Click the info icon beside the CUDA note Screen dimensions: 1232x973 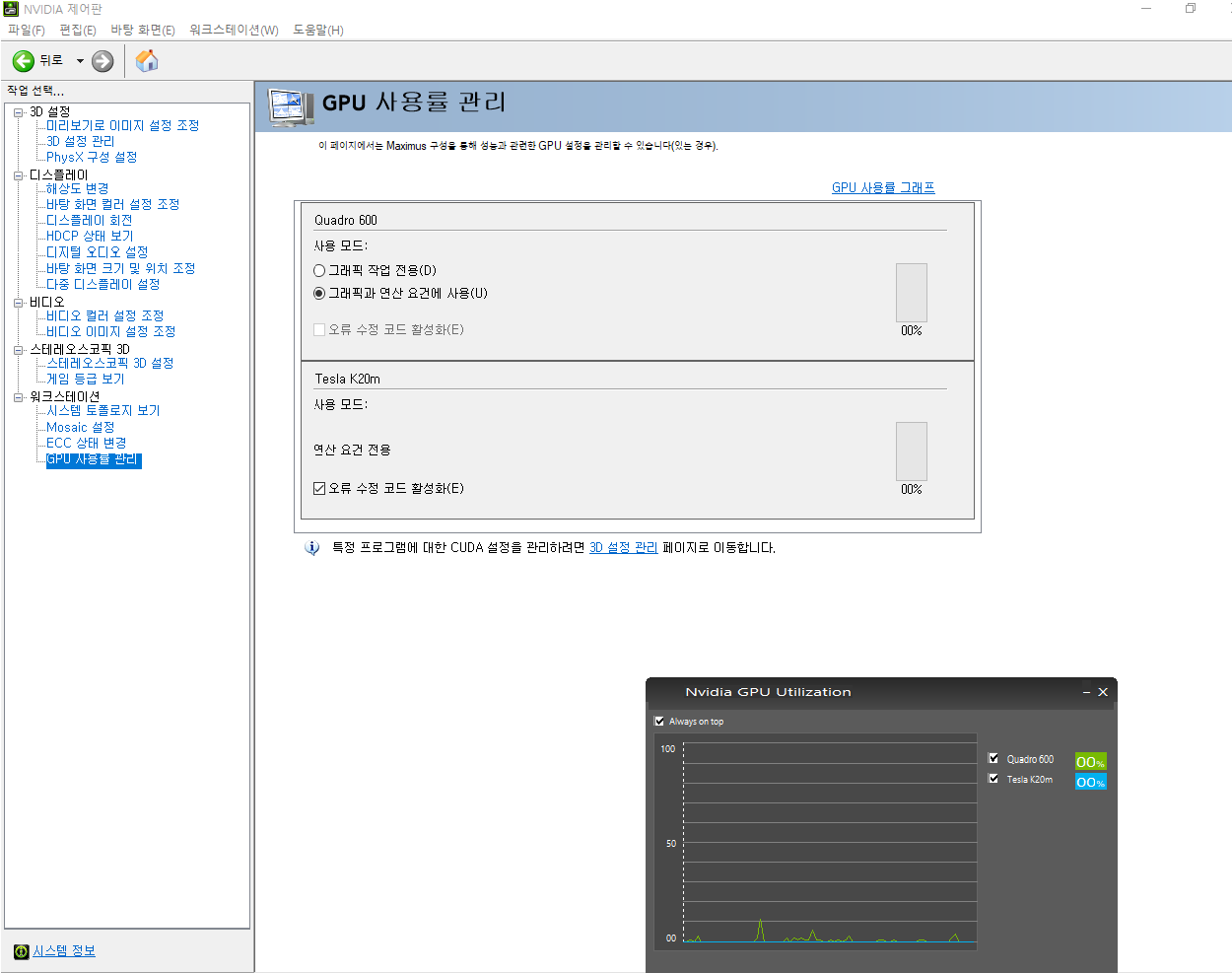coord(312,548)
